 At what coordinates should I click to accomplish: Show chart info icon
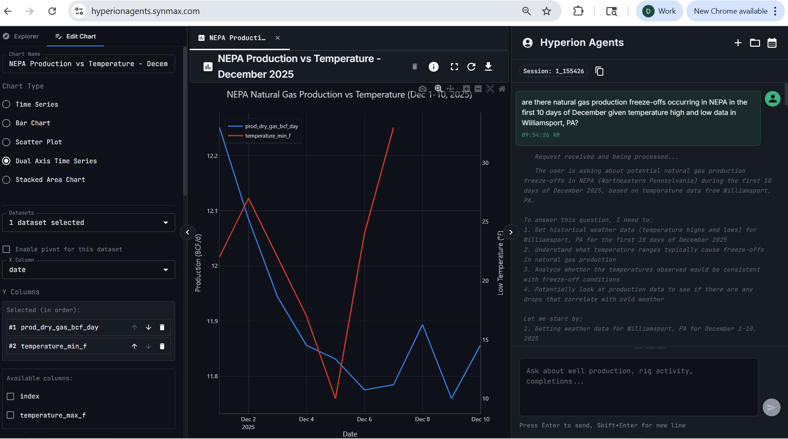434,67
